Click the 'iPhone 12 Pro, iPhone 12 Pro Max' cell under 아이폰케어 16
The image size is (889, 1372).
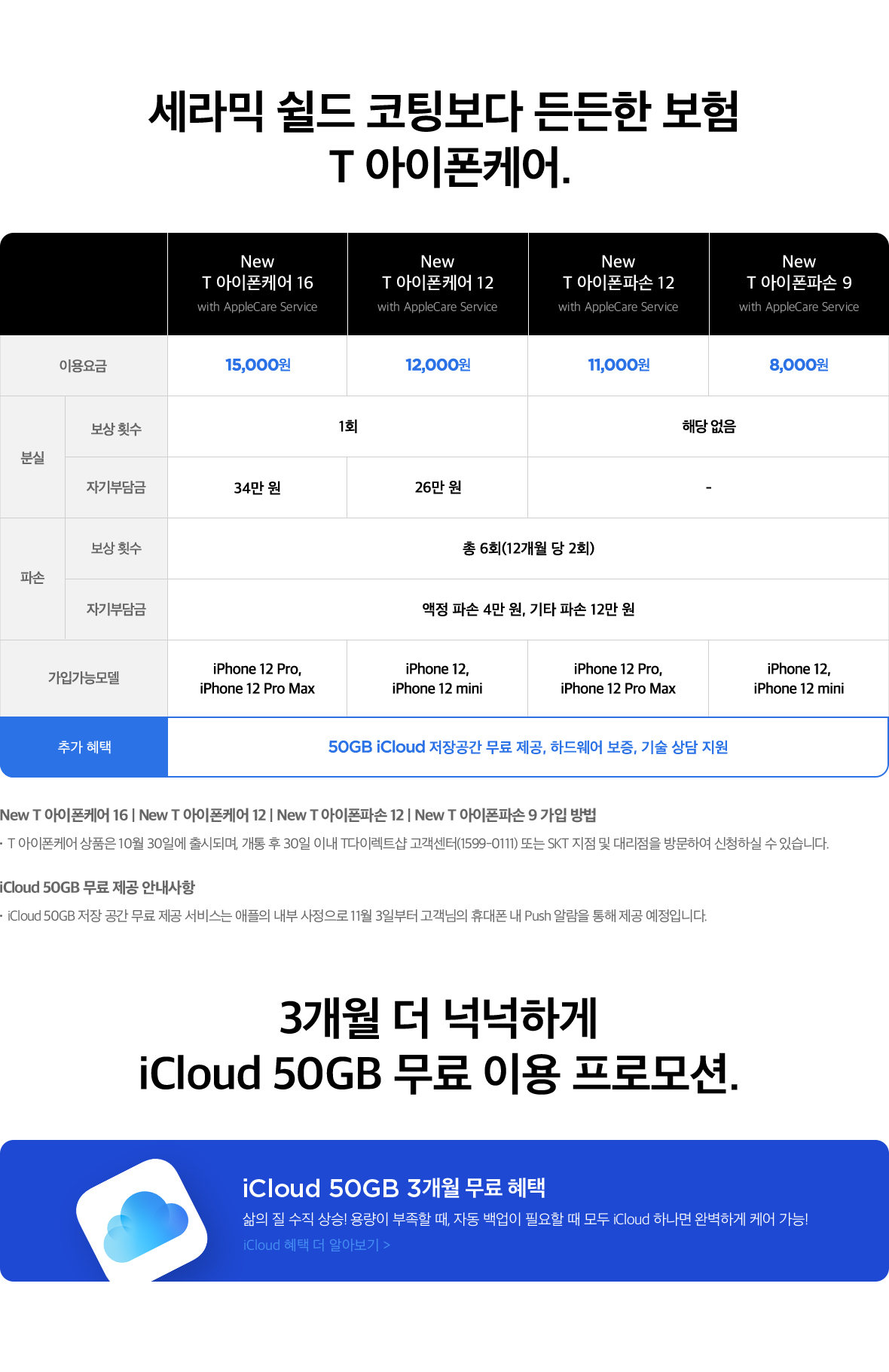(x=258, y=679)
